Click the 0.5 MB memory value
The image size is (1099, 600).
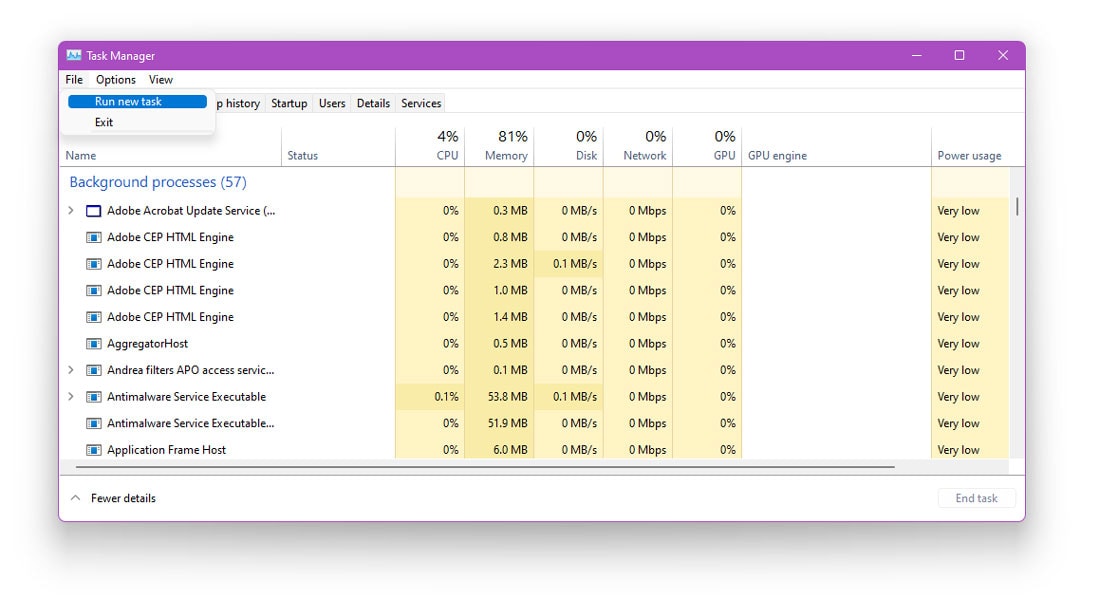click(x=510, y=343)
